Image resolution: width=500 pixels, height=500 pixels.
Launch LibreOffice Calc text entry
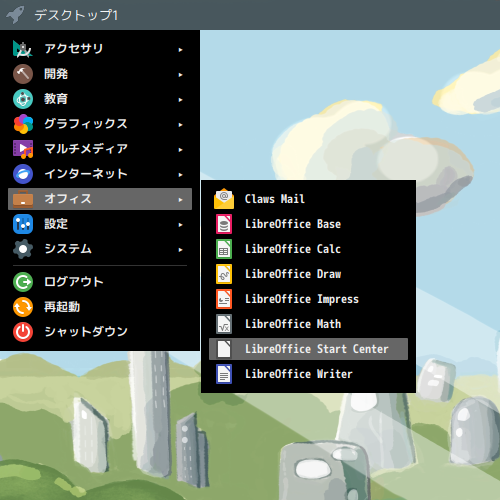[x=293, y=249]
